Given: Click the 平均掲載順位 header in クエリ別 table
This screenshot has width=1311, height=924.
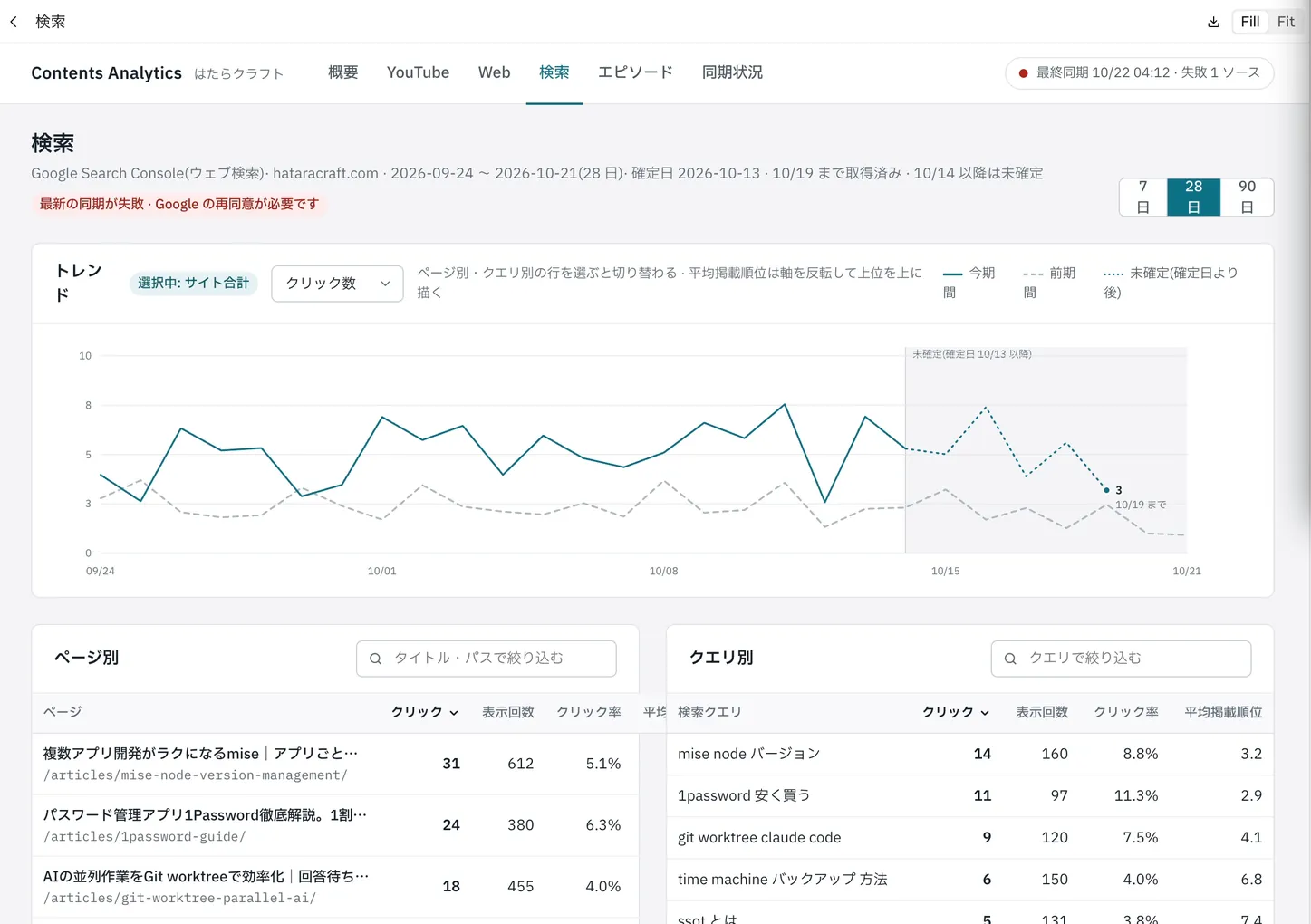Looking at the screenshot, I should [1223, 712].
